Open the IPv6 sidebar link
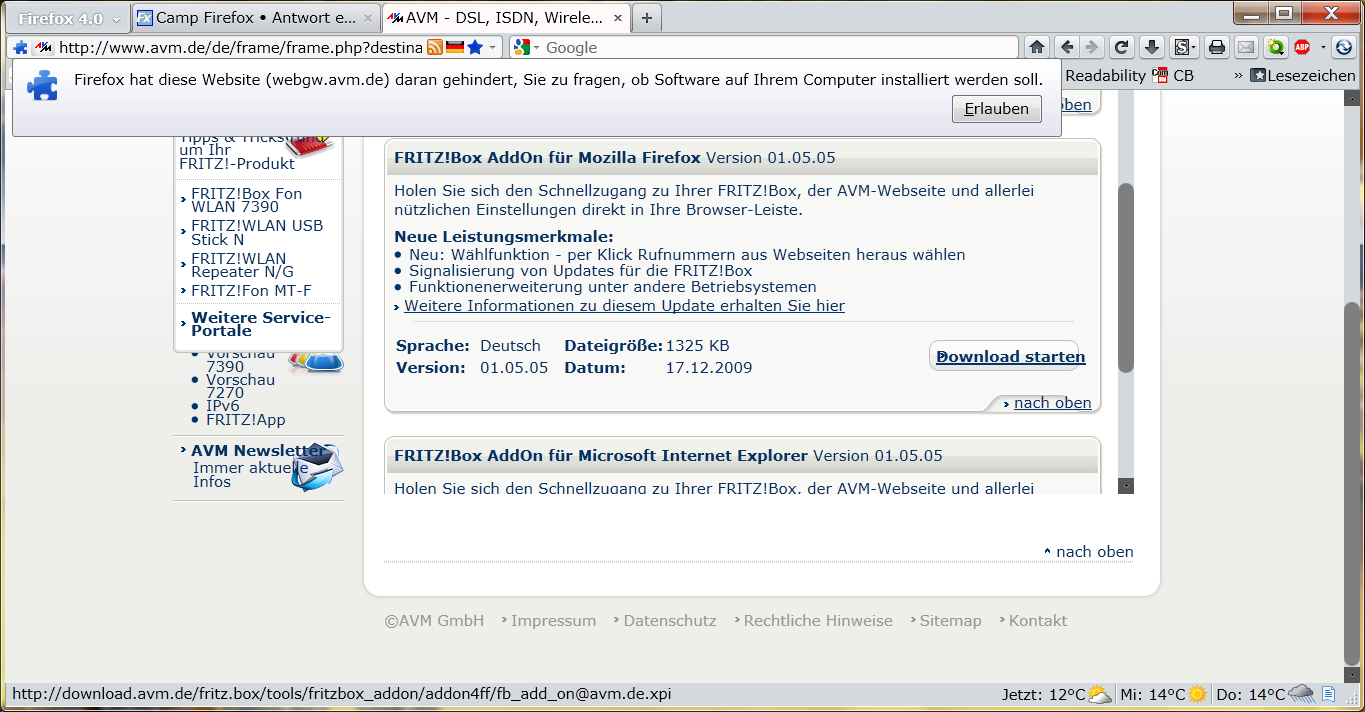1365x712 pixels. tap(222, 406)
